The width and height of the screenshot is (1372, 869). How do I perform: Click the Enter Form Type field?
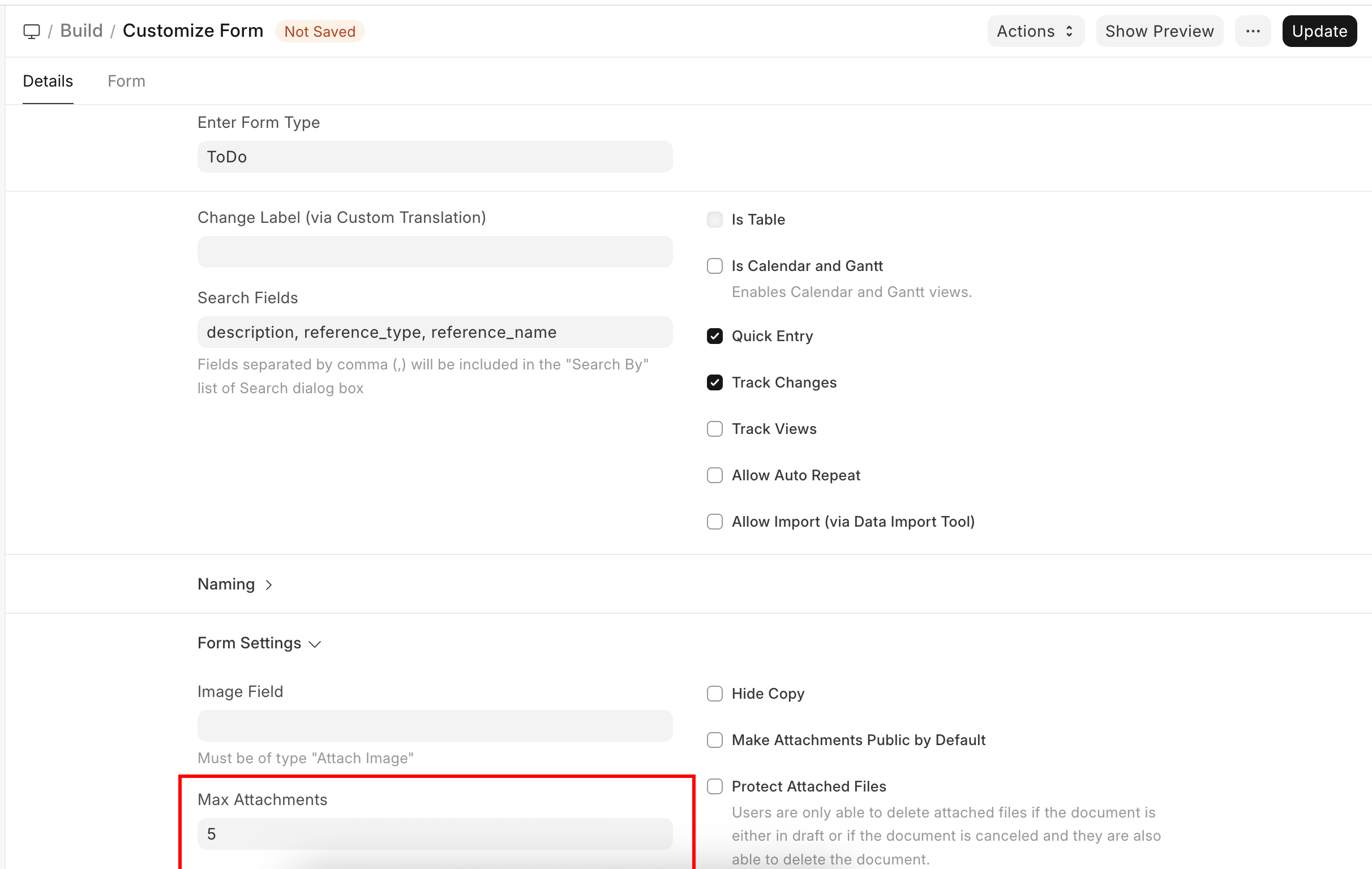tap(434, 157)
